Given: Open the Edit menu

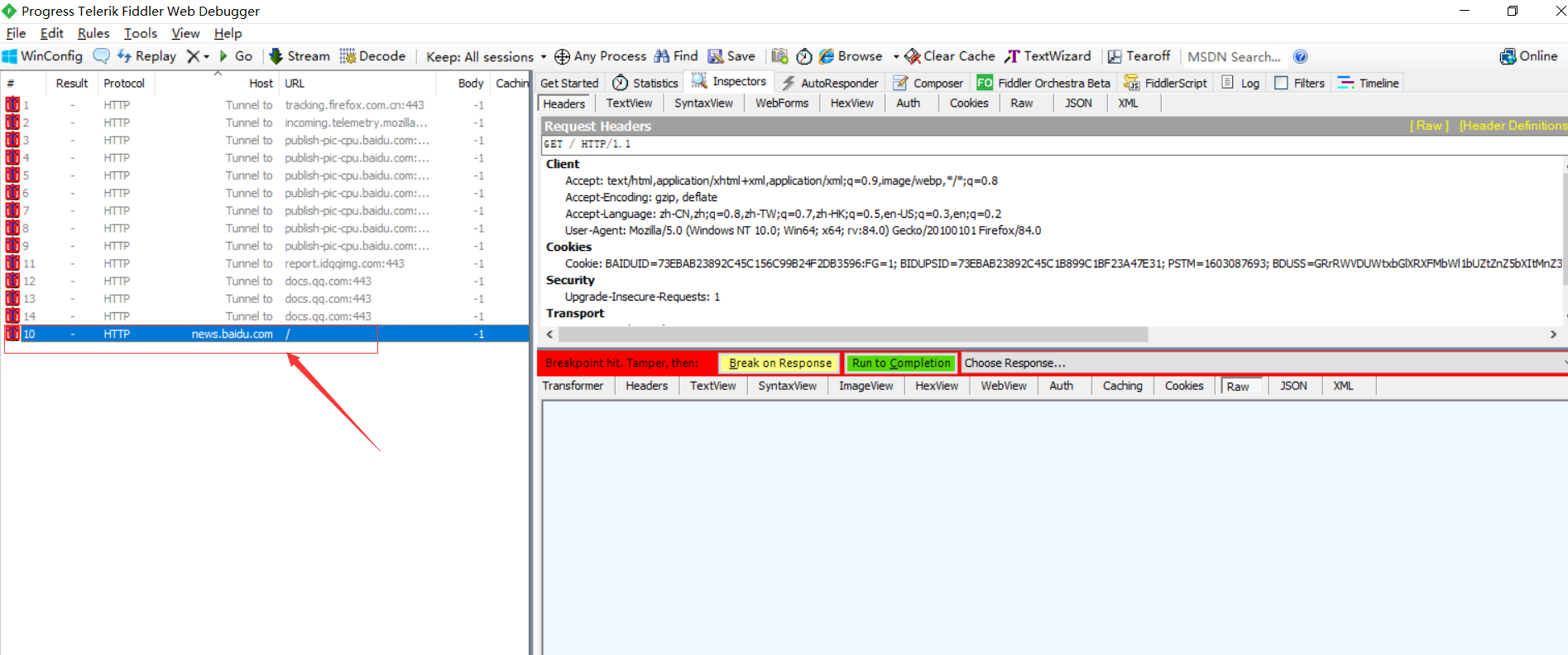Looking at the screenshot, I should coord(52,33).
